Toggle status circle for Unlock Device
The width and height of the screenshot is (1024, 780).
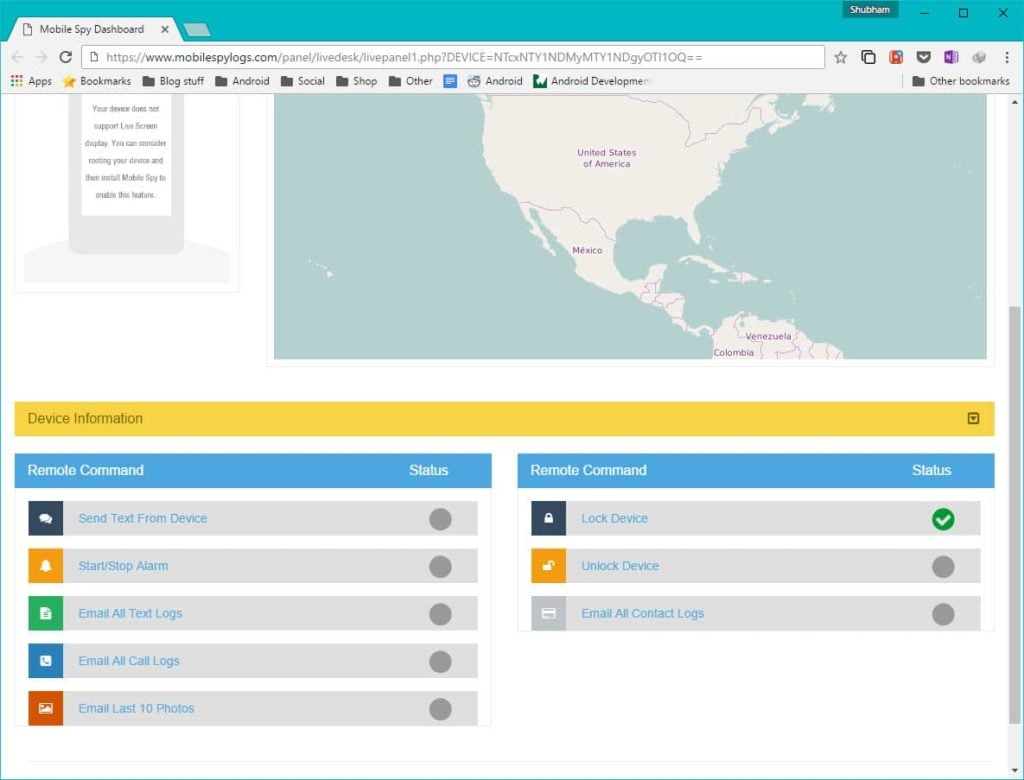pos(943,566)
